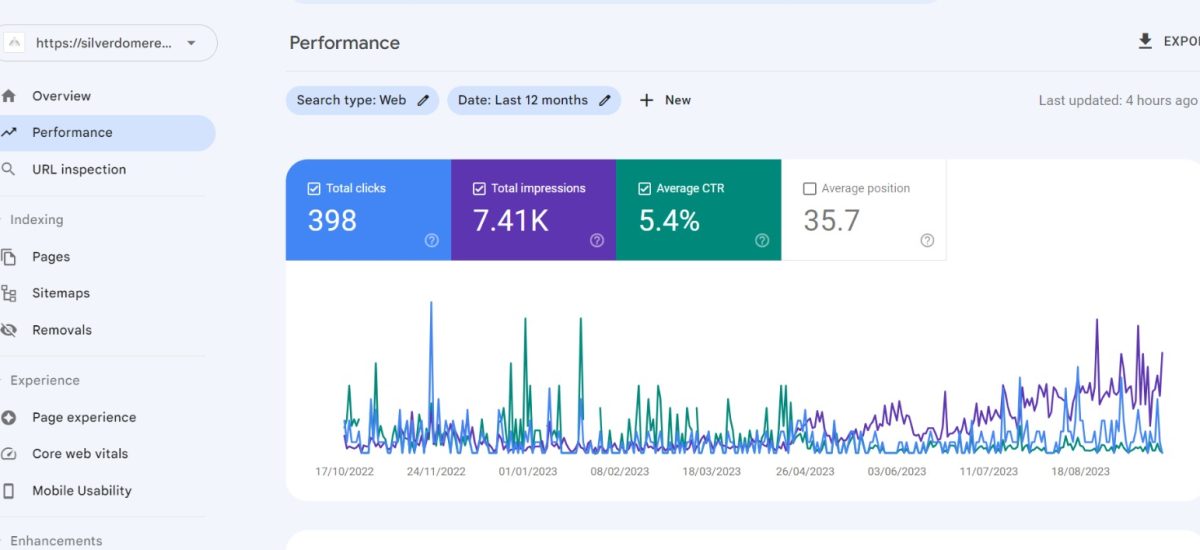
Task: Collapse the Experience section
Action: point(44,380)
